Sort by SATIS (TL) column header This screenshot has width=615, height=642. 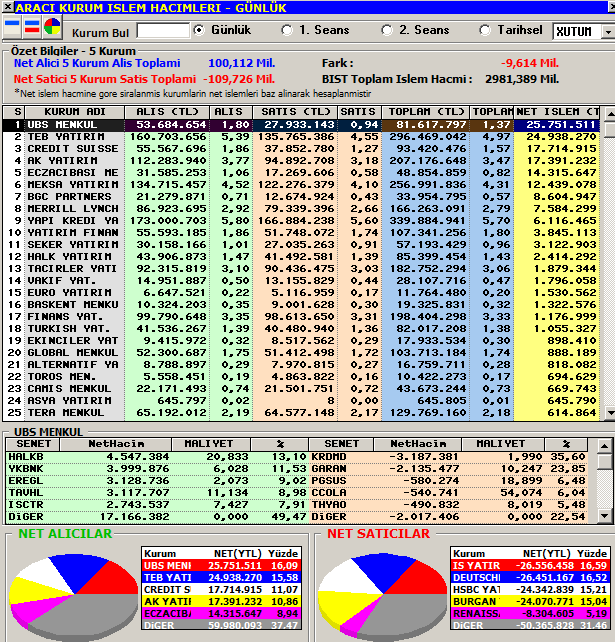click(295, 112)
